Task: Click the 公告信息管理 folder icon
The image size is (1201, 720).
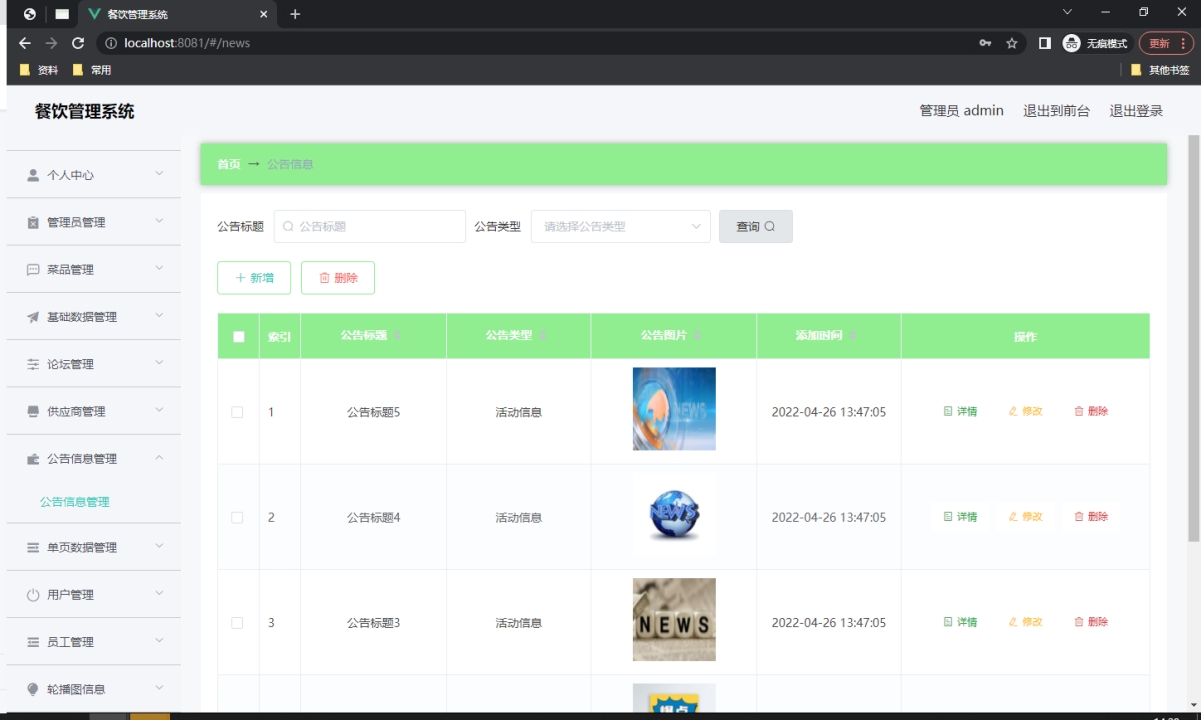Action: tap(33, 459)
